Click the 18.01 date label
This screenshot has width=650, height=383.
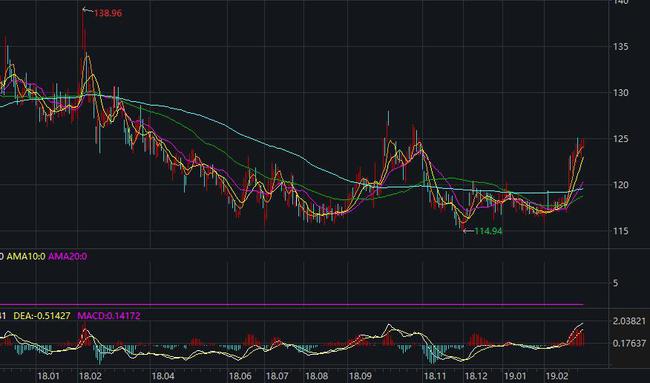coord(49,376)
